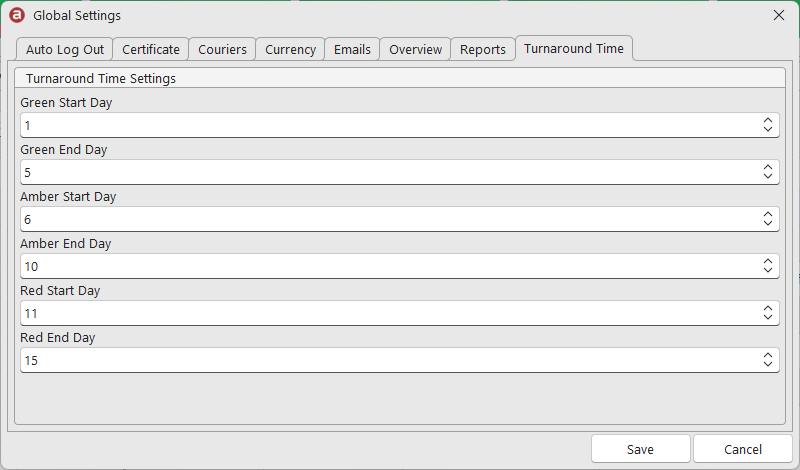800x470 pixels.
Task: Increase the Amber Start Day value
Action: [x=767, y=214]
